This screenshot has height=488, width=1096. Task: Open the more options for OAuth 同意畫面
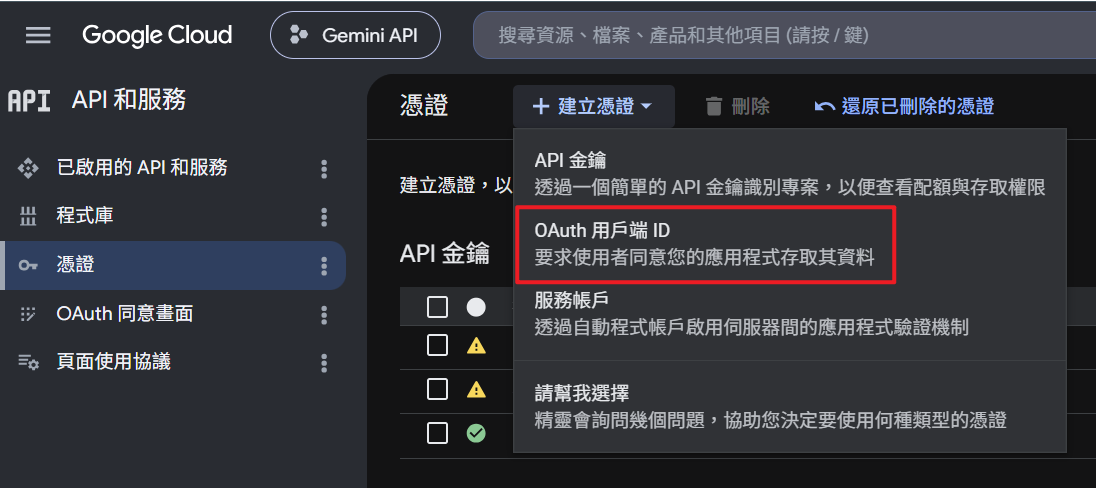[324, 315]
